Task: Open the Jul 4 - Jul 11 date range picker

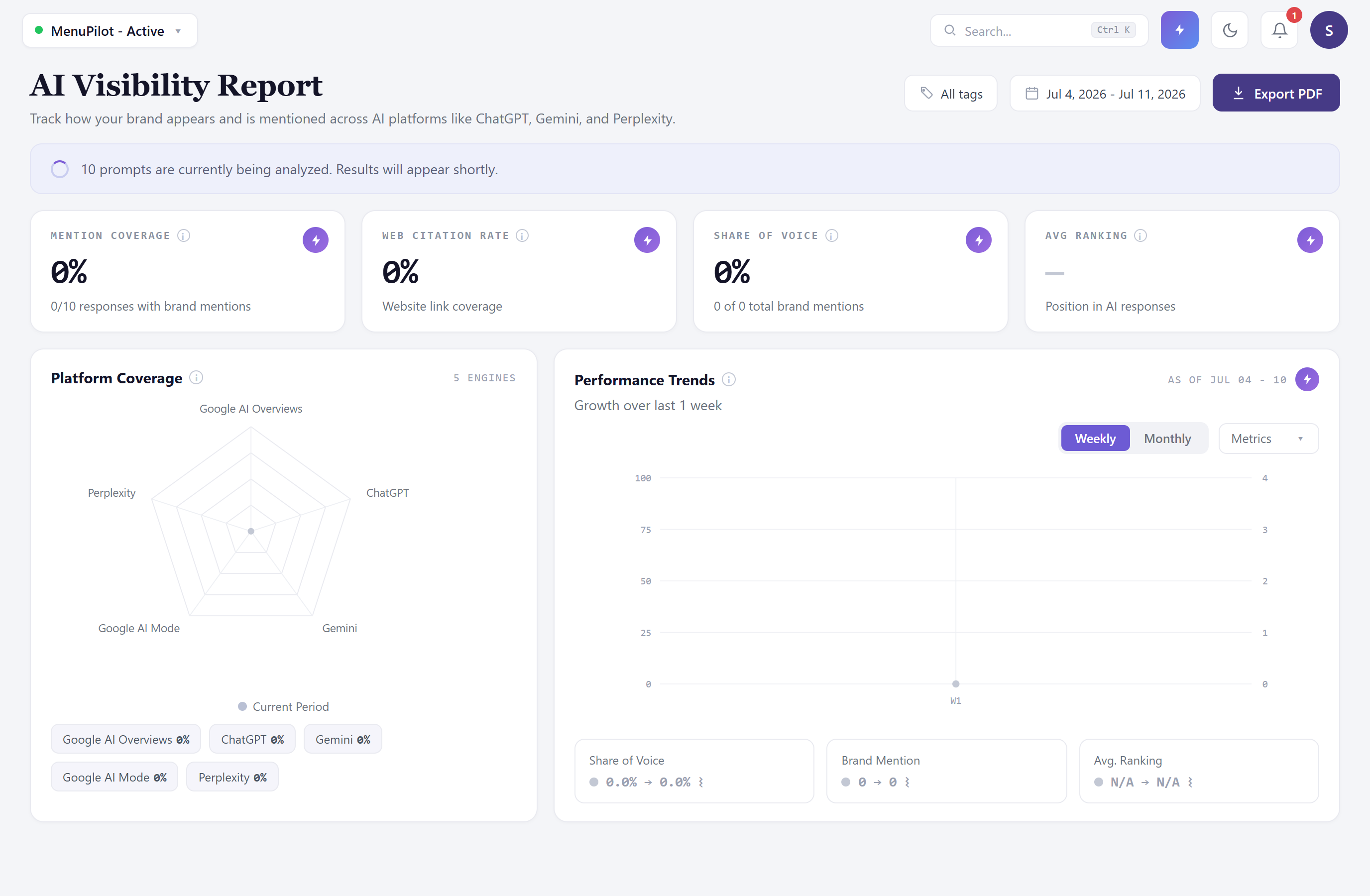Action: 1105,93
